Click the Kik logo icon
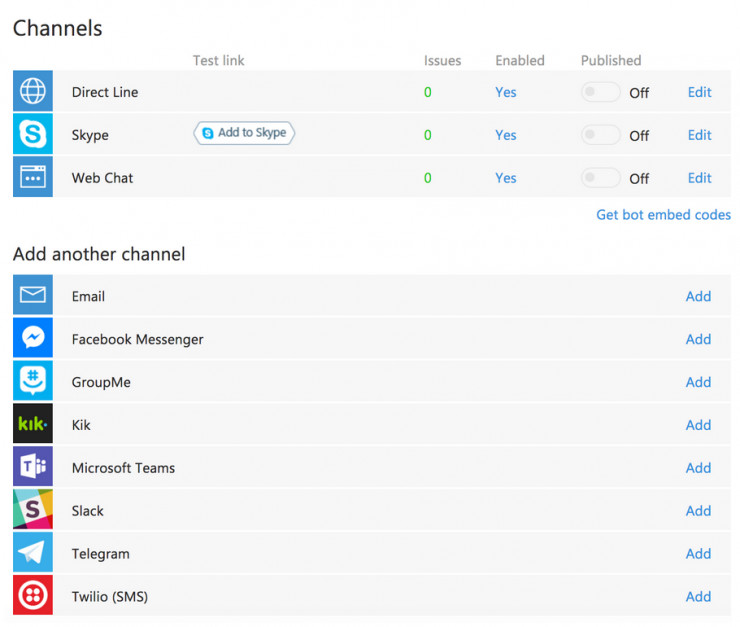The height and width of the screenshot is (627, 740). [x=32, y=425]
